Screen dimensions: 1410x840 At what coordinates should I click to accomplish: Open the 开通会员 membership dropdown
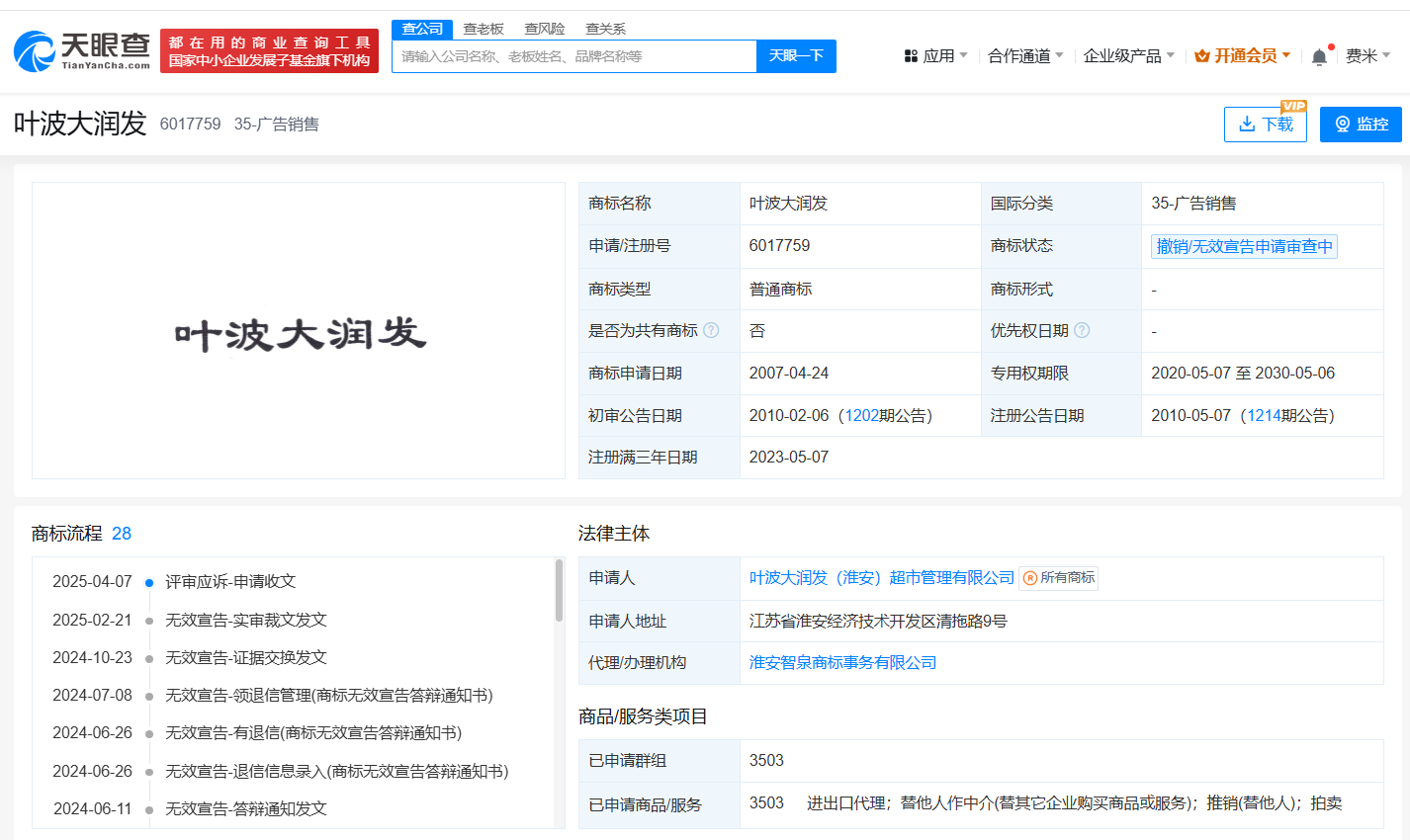tap(1243, 56)
